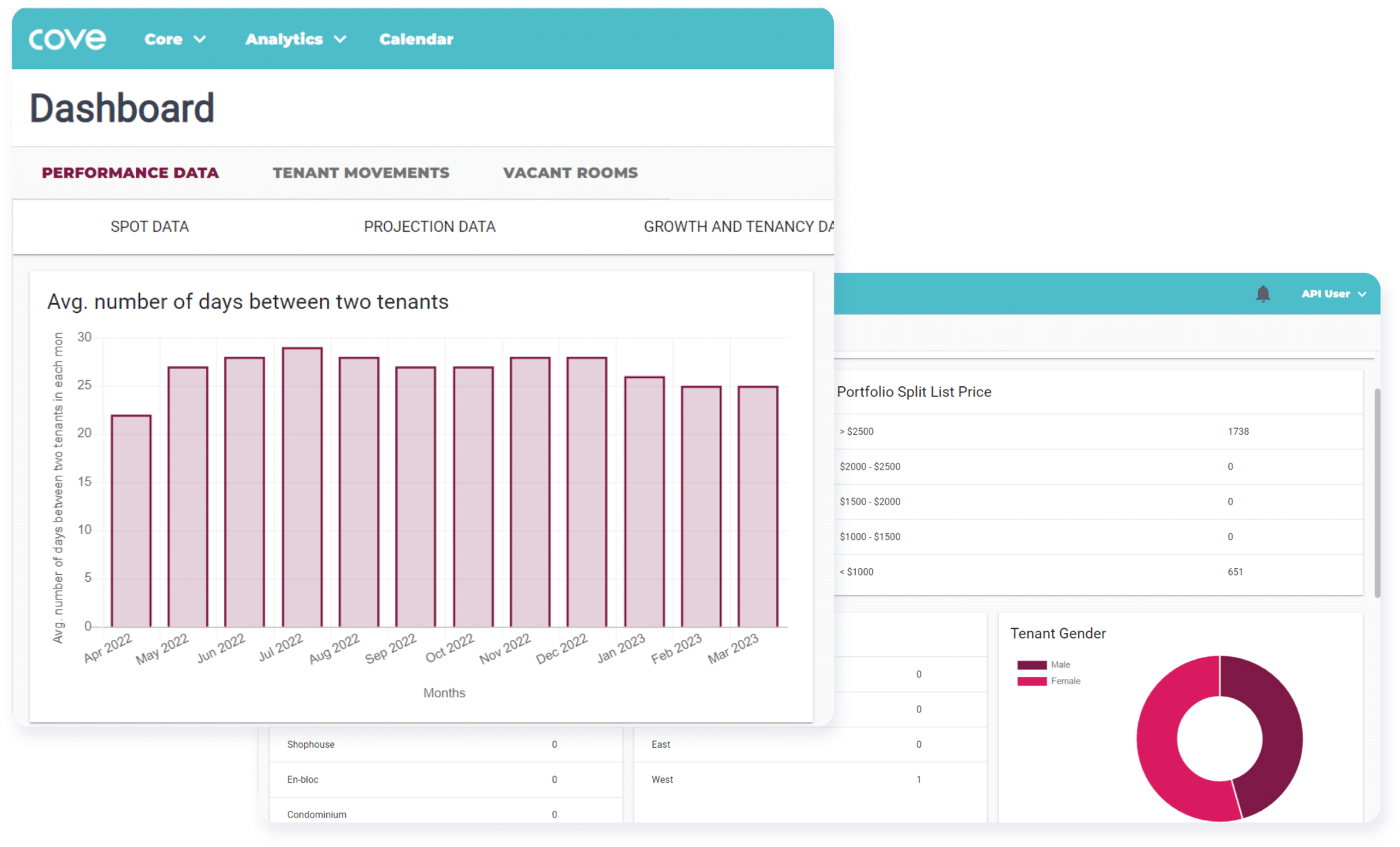Click the '< $1000' price row
Screen dimensions: 1400x847
click(1099, 572)
